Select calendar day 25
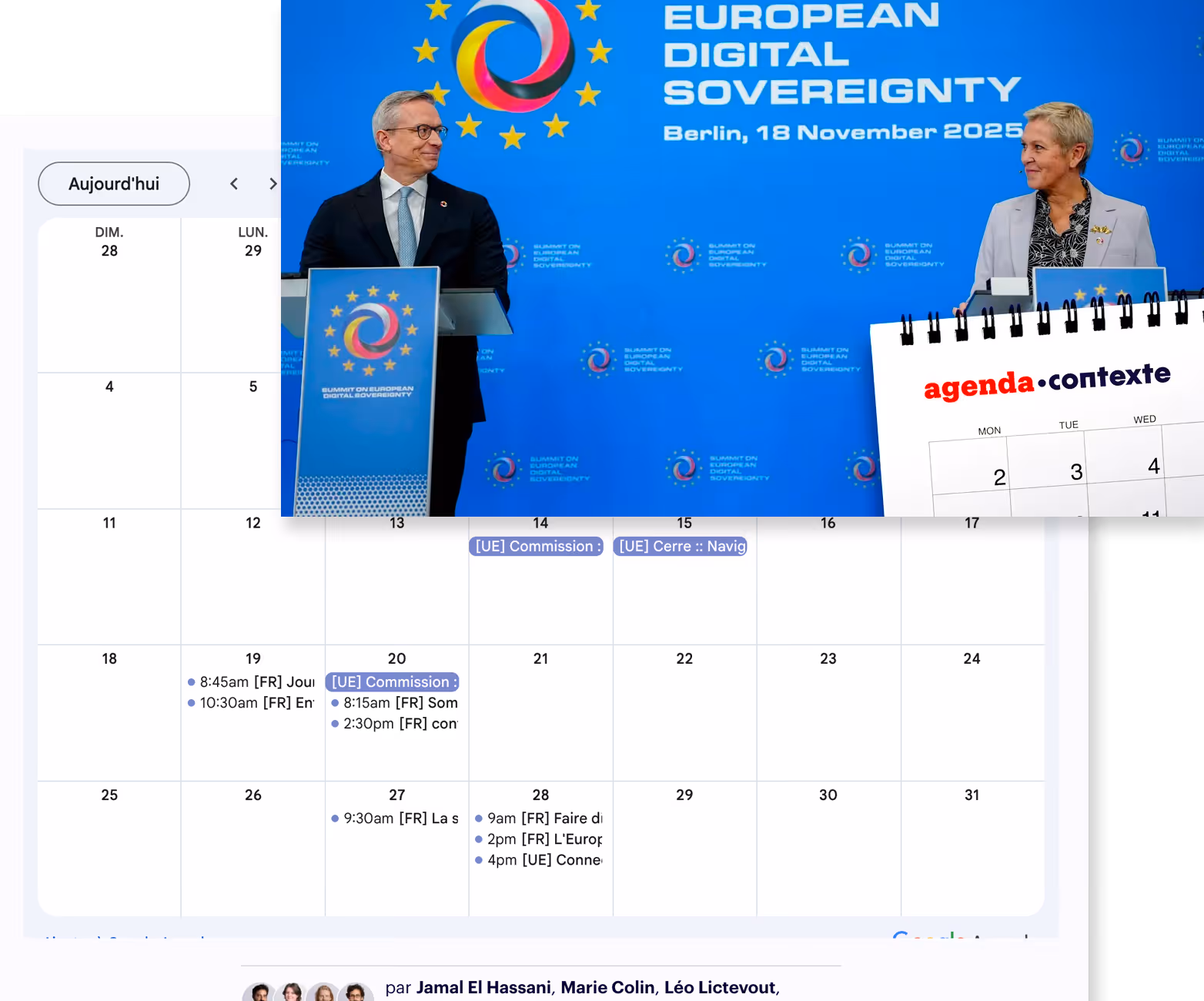This screenshot has height=1001, width=1204. pos(109,795)
